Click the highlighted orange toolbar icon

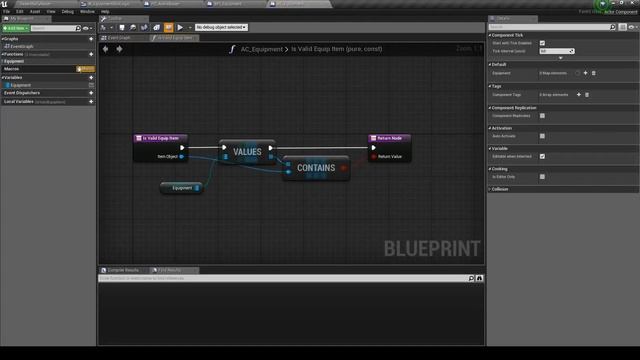[x=168, y=27]
